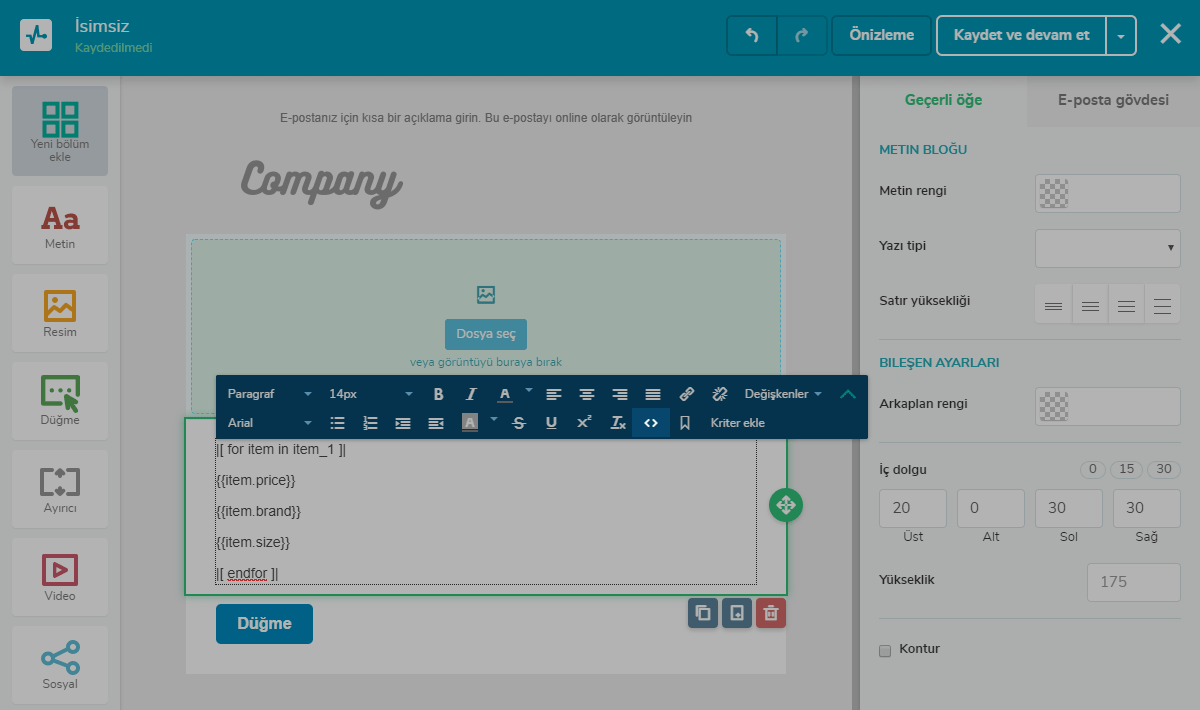
Task: Select the Resim image block
Action: tap(60, 313)
